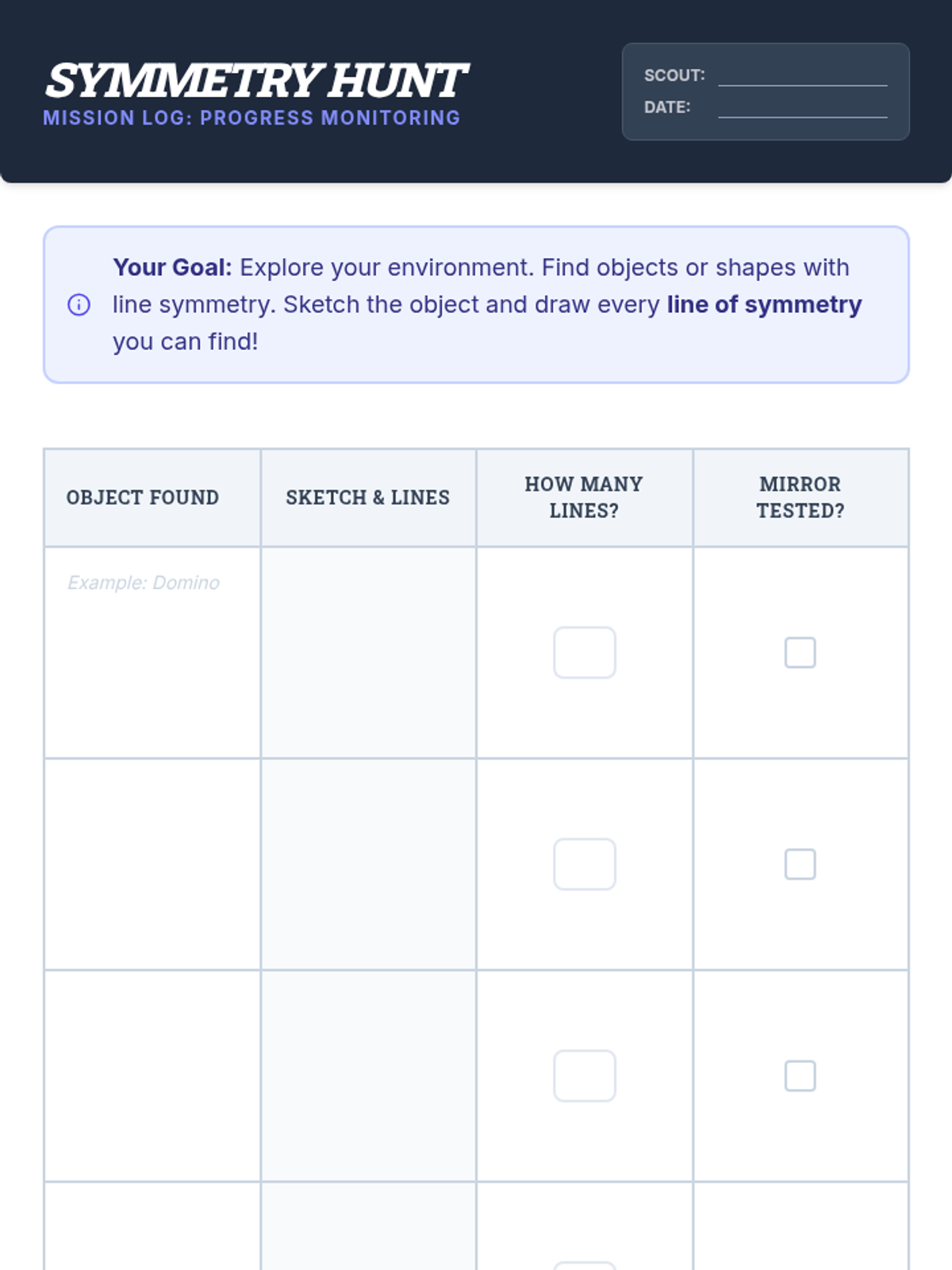This screenshot has width=952, height=1270.
Task: Click the second row sketch area
Action: [368, 864]
